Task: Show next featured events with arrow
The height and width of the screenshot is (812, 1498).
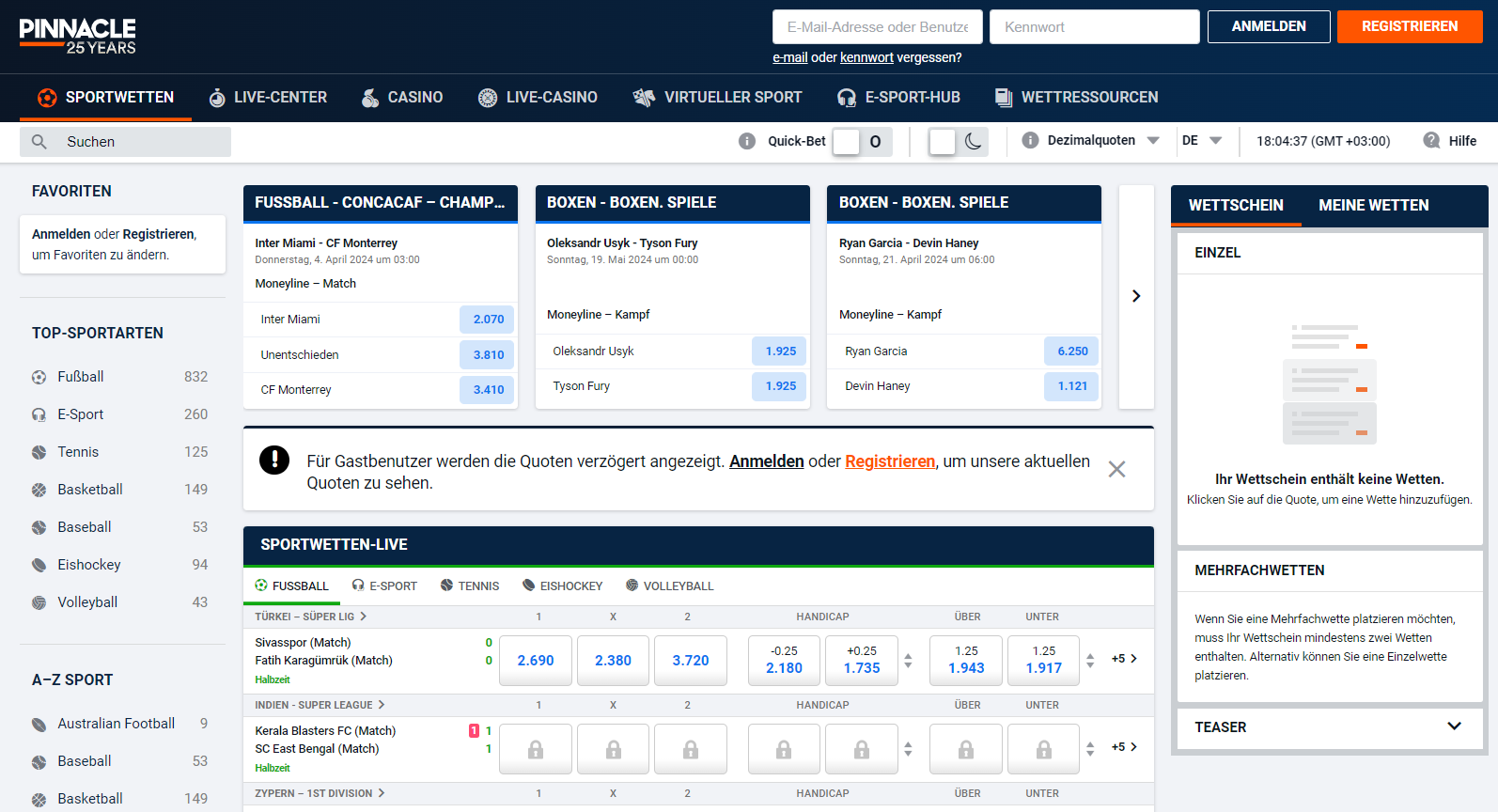Action: (x=1136, y=296)
